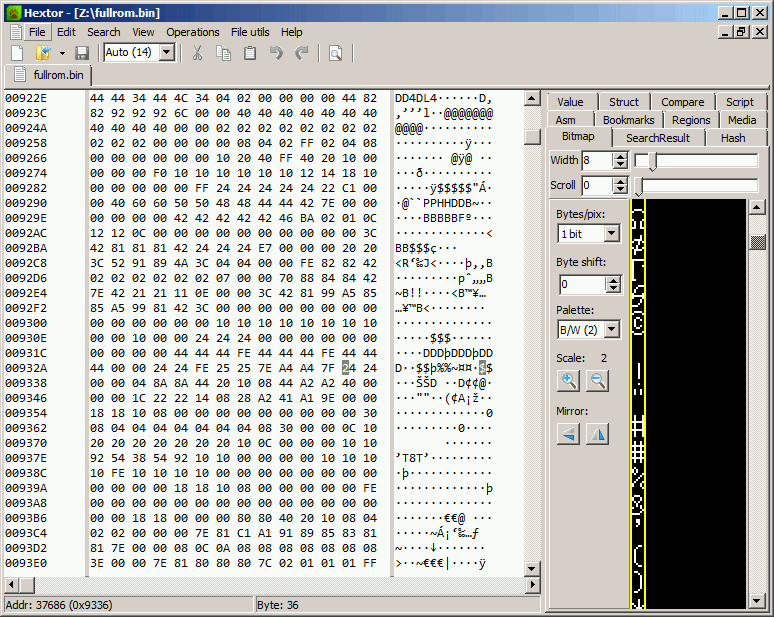Click the highlighted 24 byte in row 00932A
The image size is (774, 617).
click(348, 368)
